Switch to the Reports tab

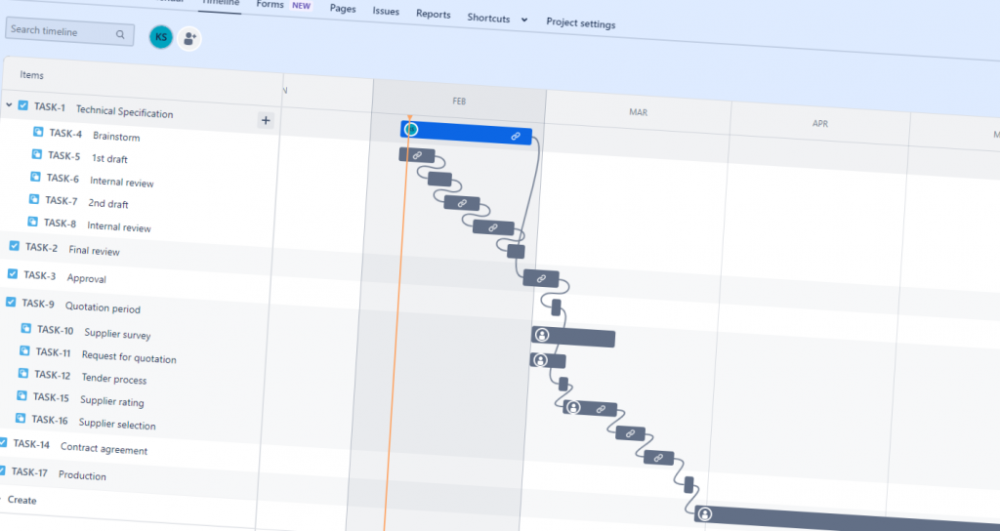[433, 14]
